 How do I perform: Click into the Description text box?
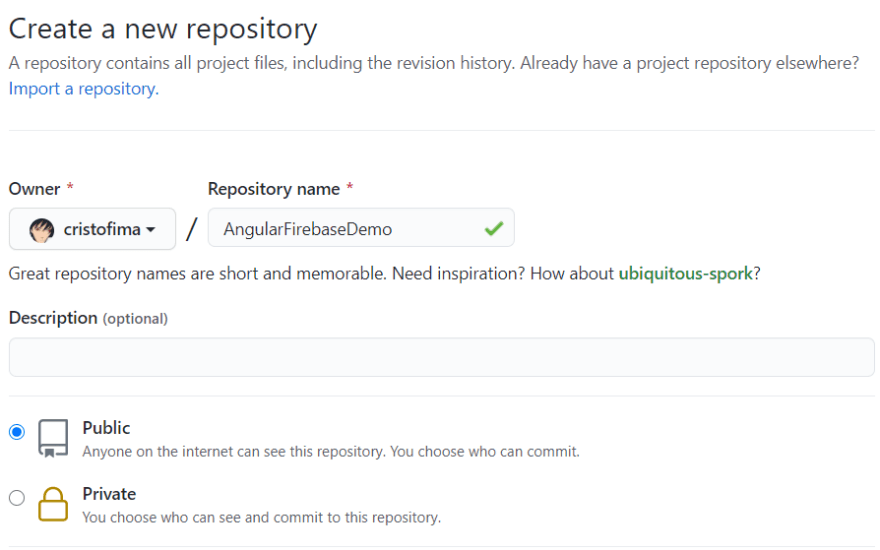click(x=441, y=357)
